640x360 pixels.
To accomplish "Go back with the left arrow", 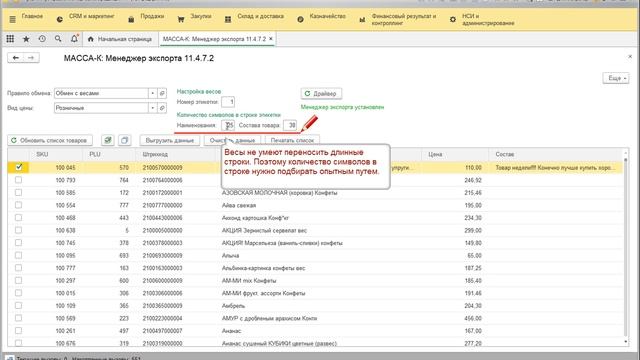I will 16,58.
